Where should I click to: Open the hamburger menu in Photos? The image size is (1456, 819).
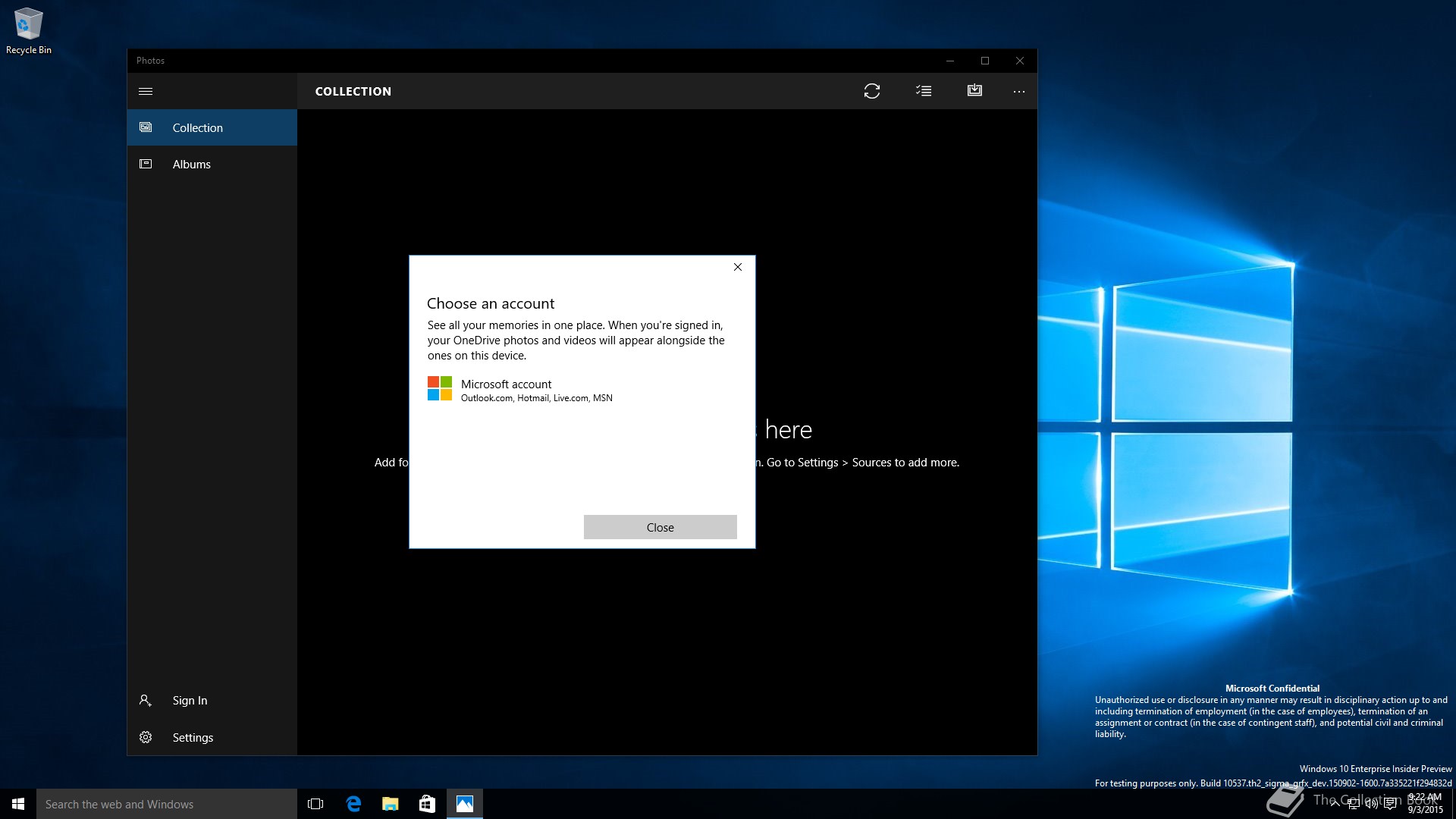pos(146,91)
